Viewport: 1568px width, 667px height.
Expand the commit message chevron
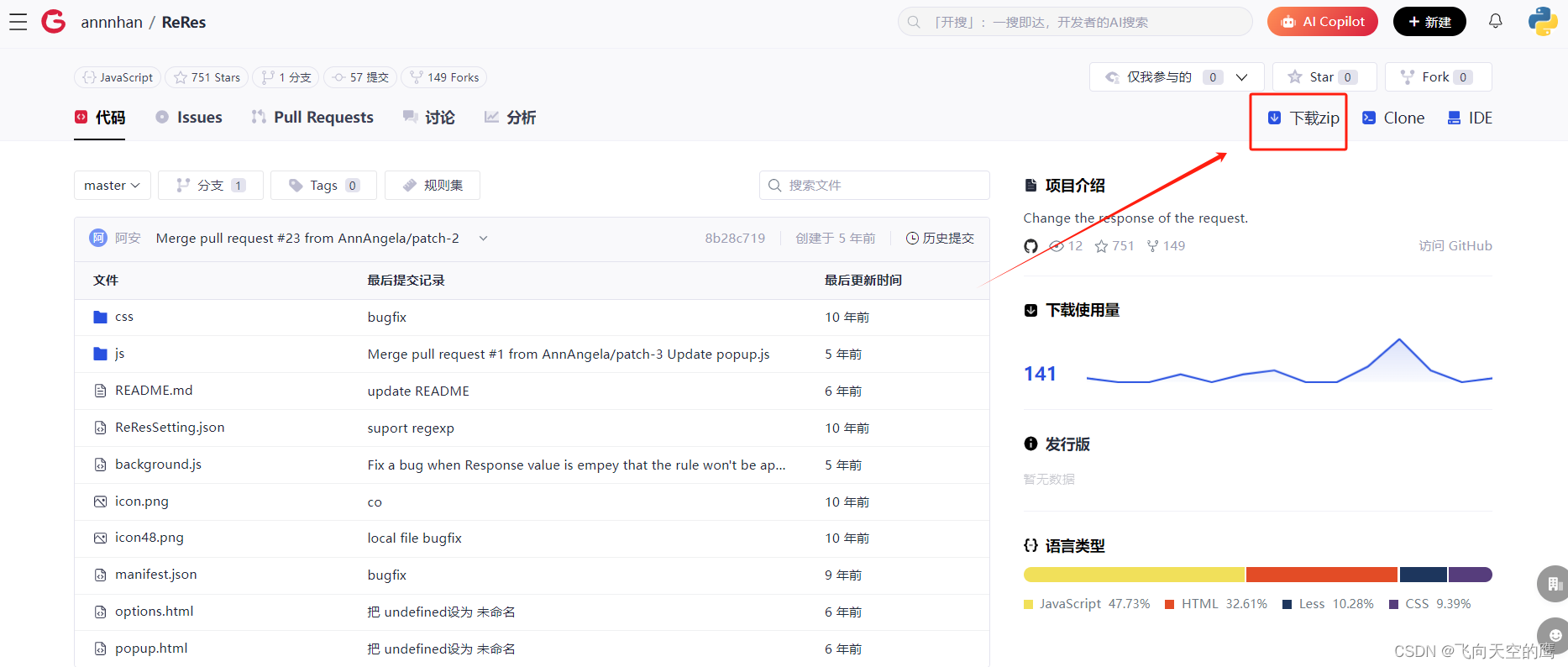point(484,239)
